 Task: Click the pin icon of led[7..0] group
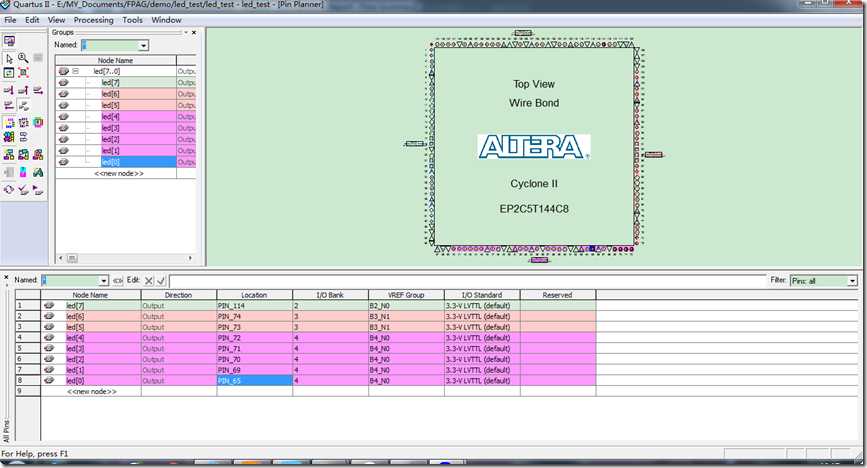pyautogui.click(x=64, y=71)
